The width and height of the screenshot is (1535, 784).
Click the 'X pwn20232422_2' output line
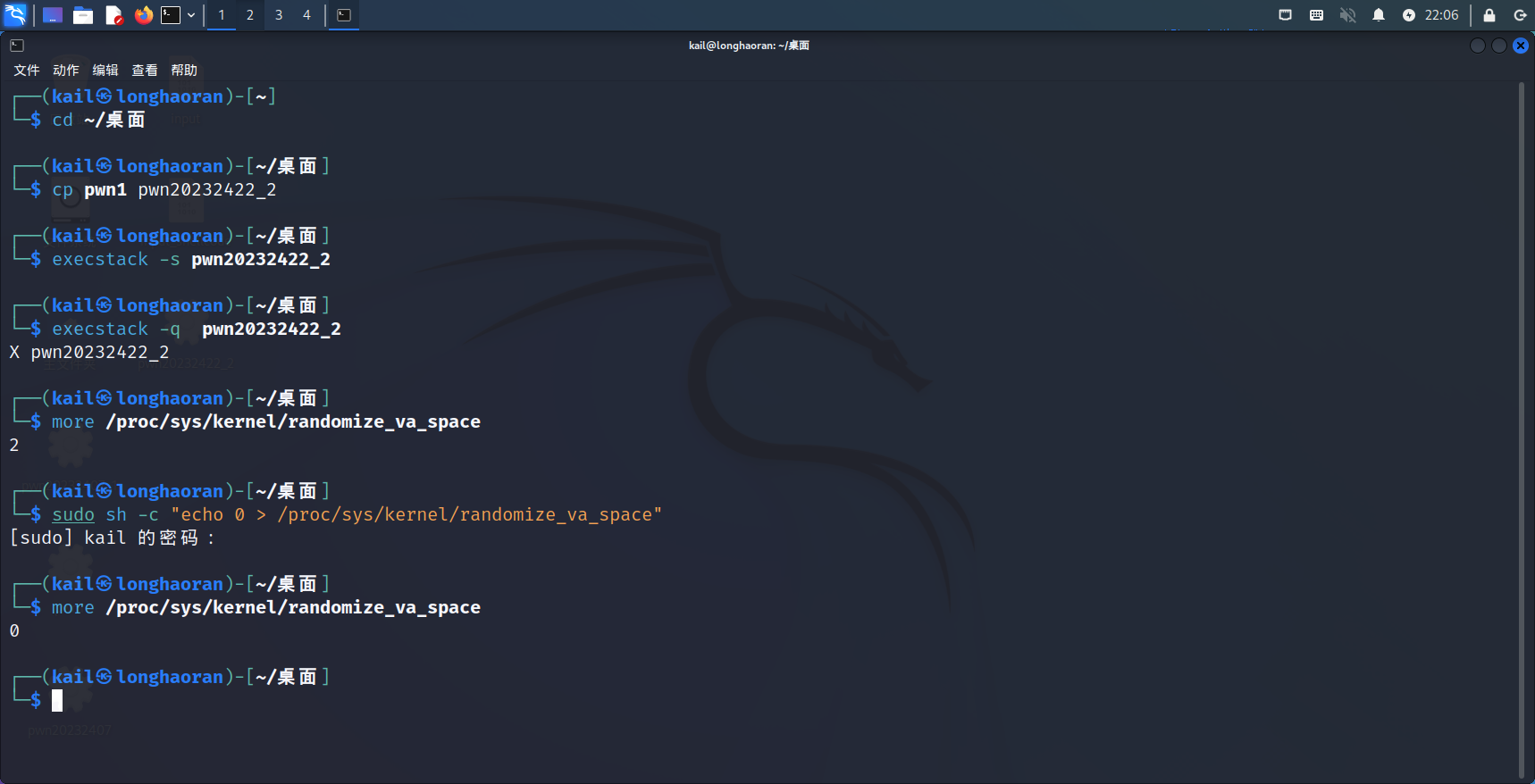[x=89, y=352]
